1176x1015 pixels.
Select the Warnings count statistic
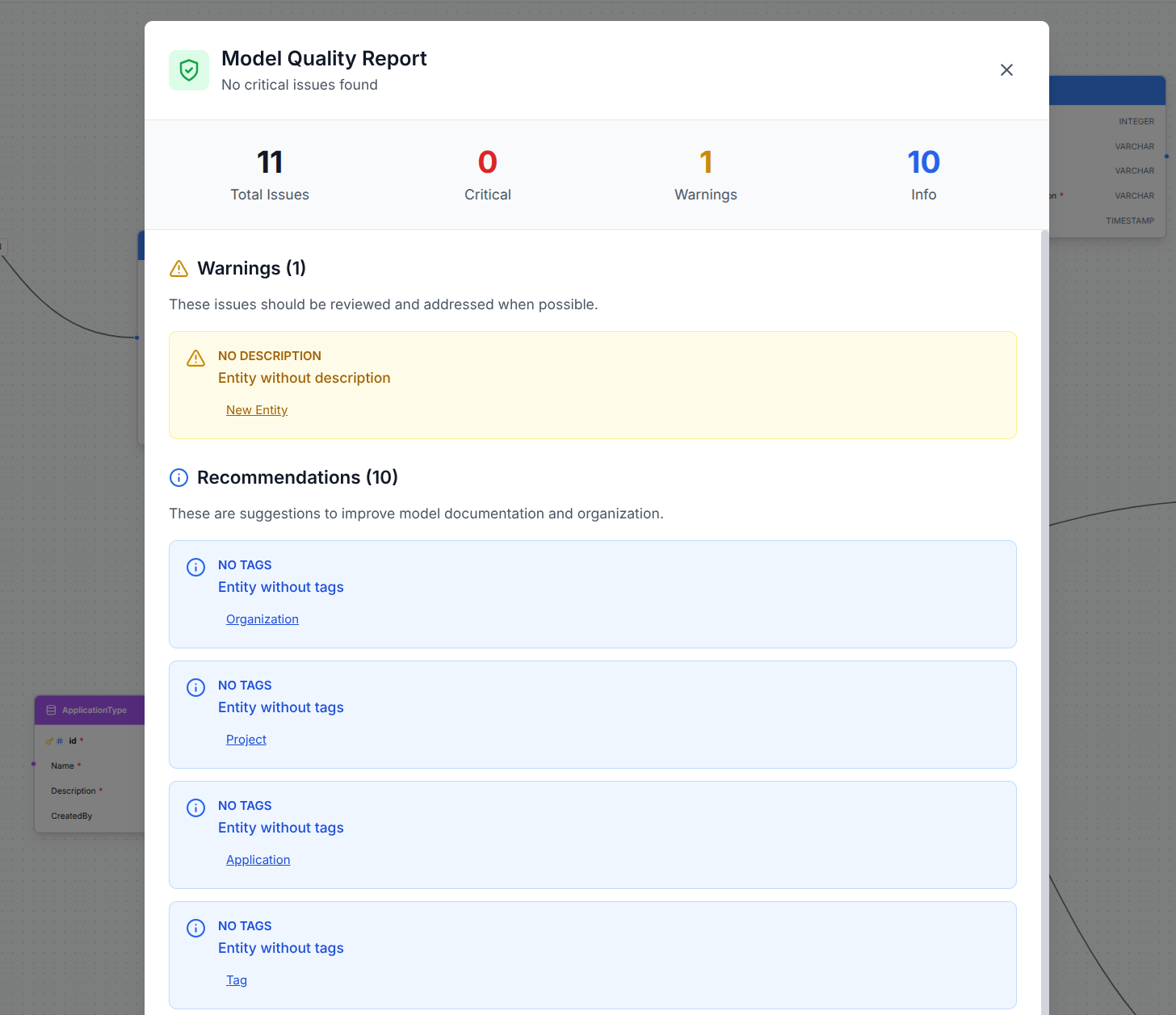pyautogui.click(x=706, y=162)
